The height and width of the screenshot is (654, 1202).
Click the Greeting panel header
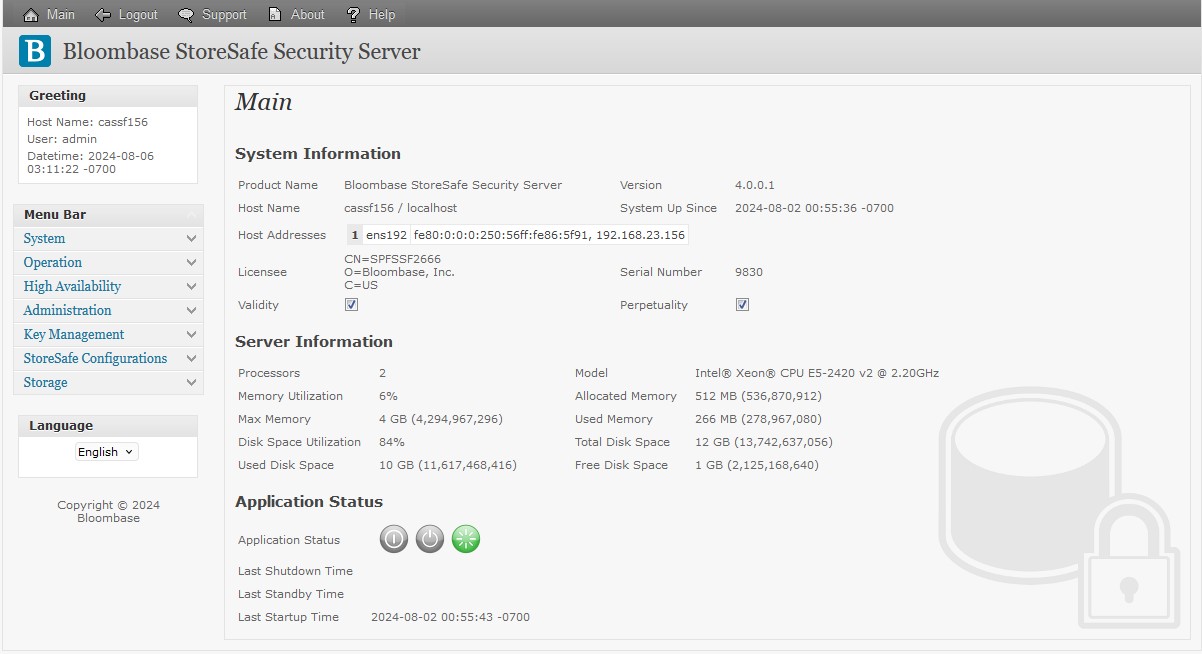coord(108,96)
